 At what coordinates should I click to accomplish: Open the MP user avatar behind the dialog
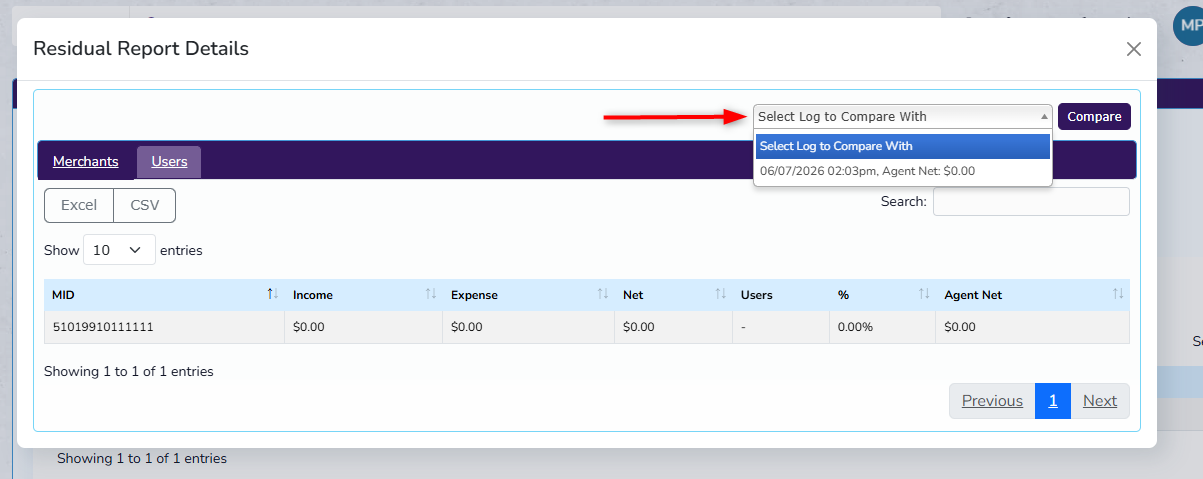click(1188, 25)
